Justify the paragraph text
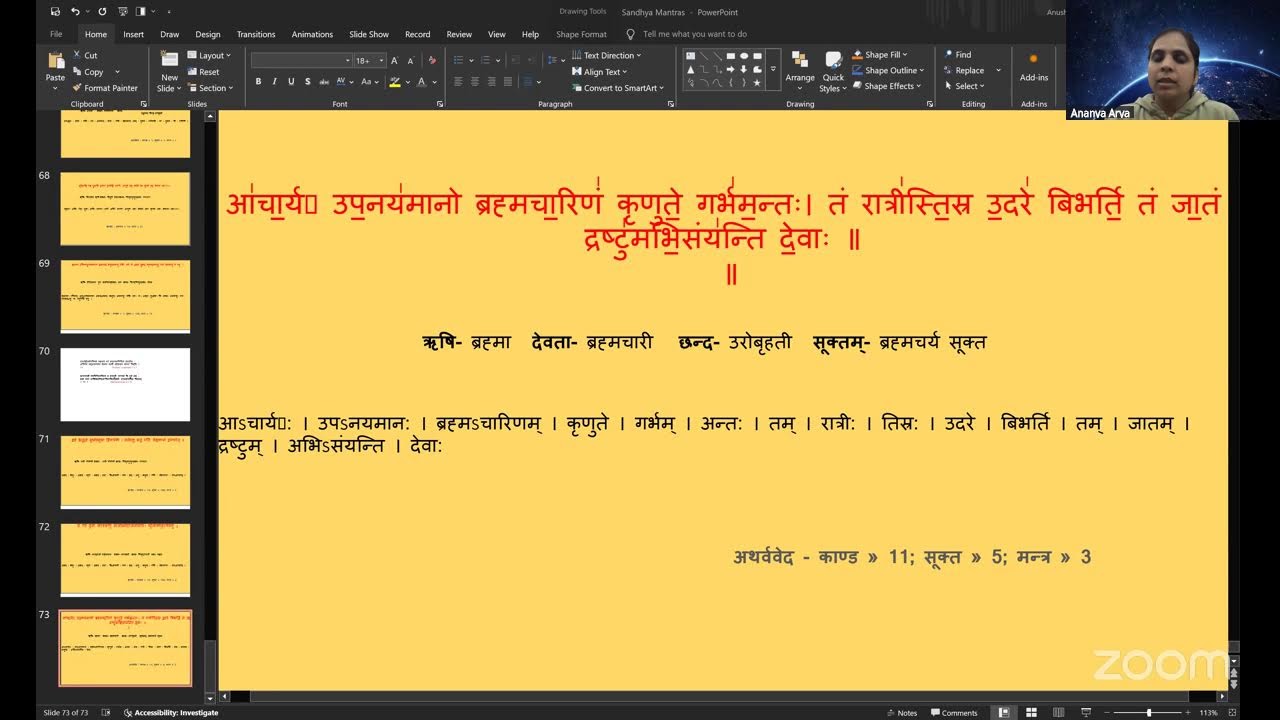Image resolution: width=1280 pixels, height=720 pixels. coord(508,82)
